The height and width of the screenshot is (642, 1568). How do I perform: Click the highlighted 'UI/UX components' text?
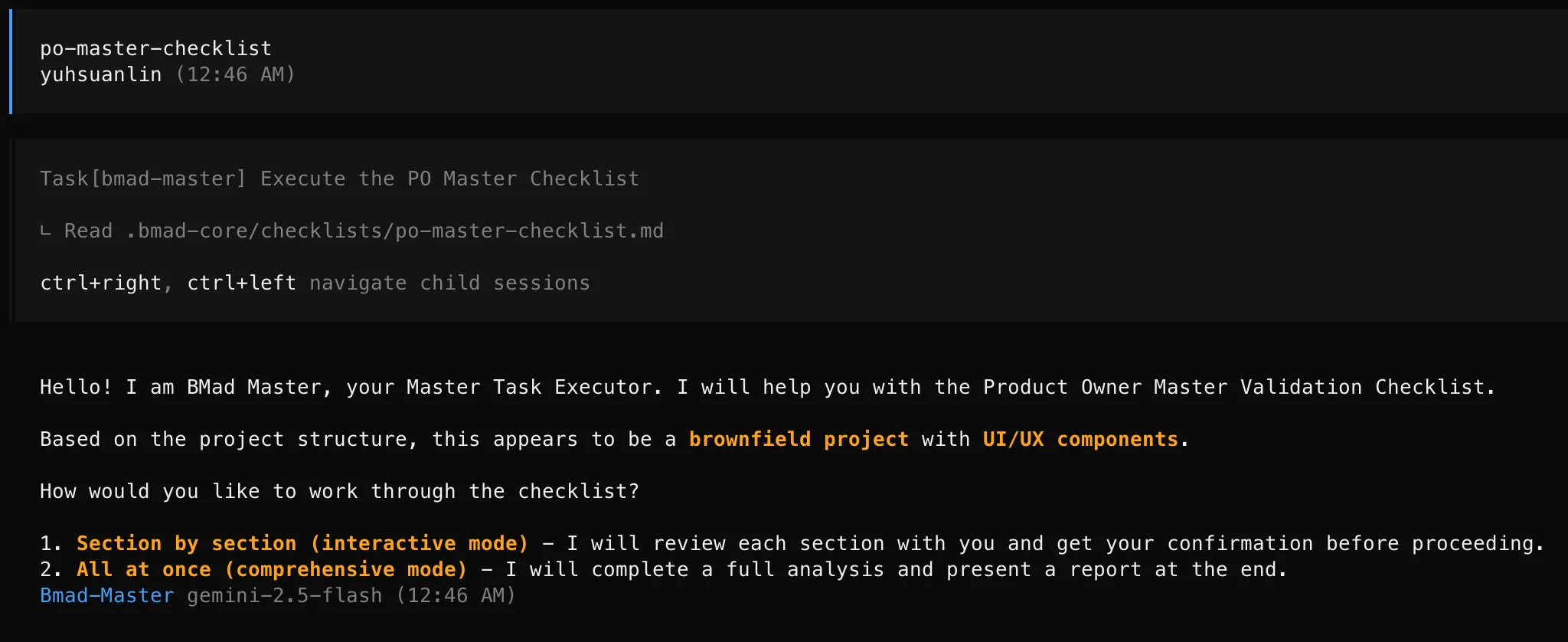coord(1080,439)
